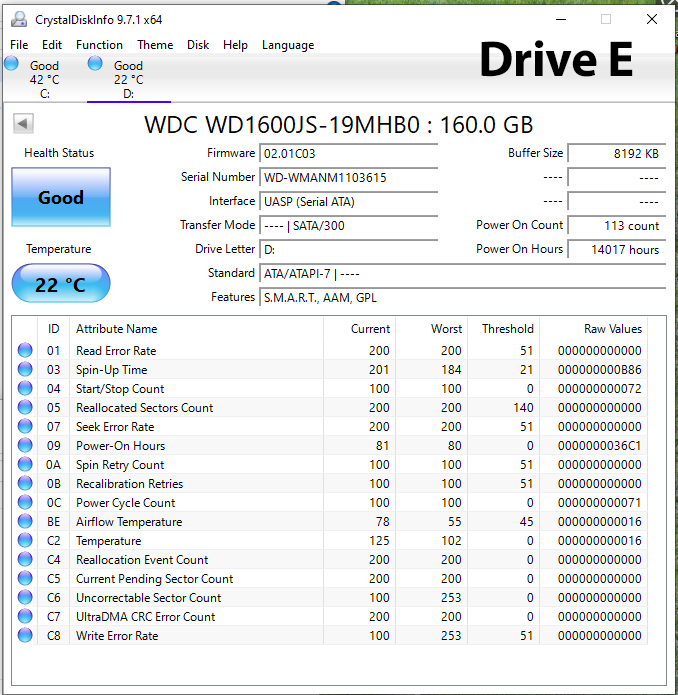Screen dimensions: 678x695
Task: Open the Help menu
Action: (x=235, y=45)
